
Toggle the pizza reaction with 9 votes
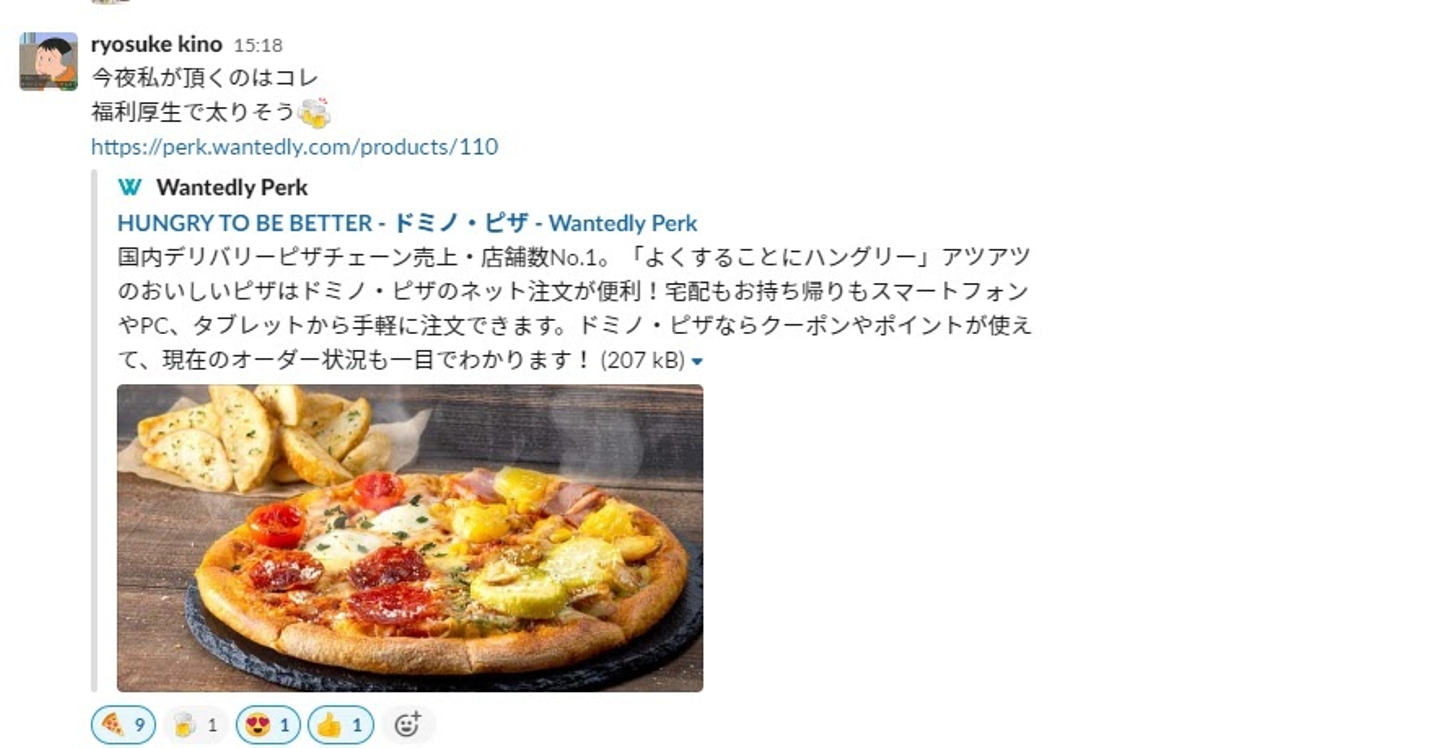coord(123,725)
